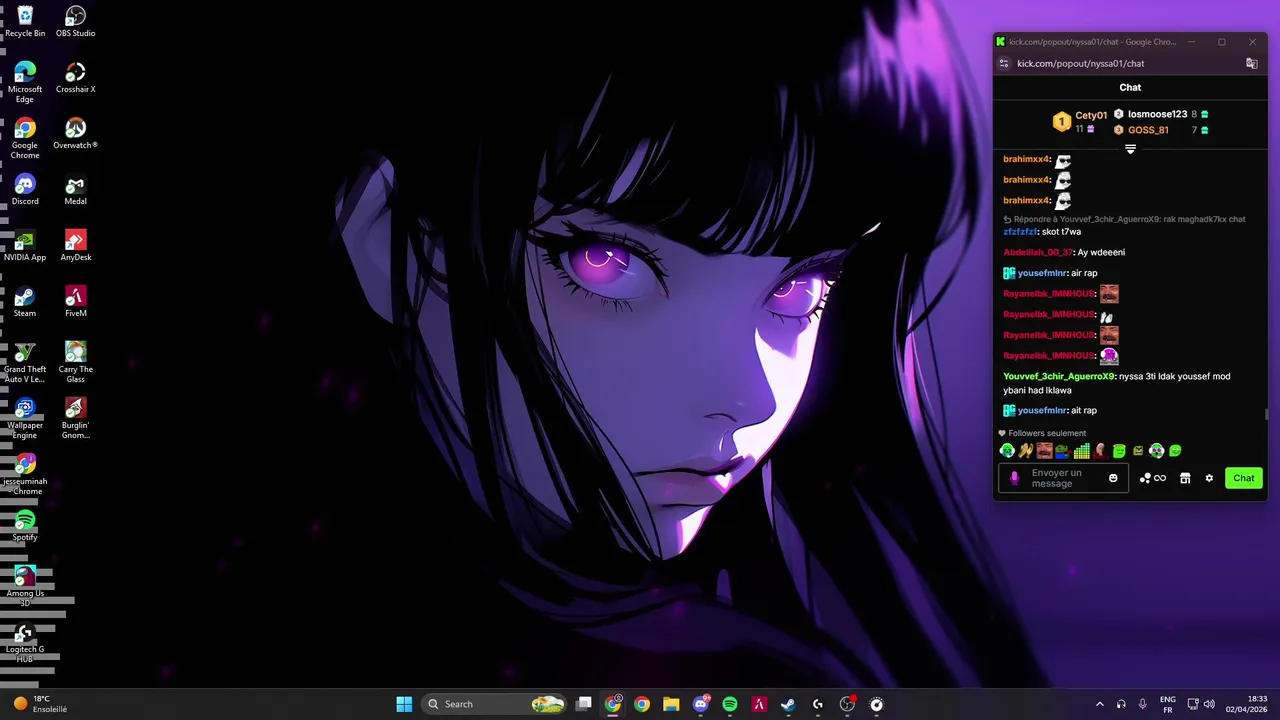Viewport: 1280px width, 720px height.
Task: Click zfzfzfzf username in chat
Action: coord(1020,232)
